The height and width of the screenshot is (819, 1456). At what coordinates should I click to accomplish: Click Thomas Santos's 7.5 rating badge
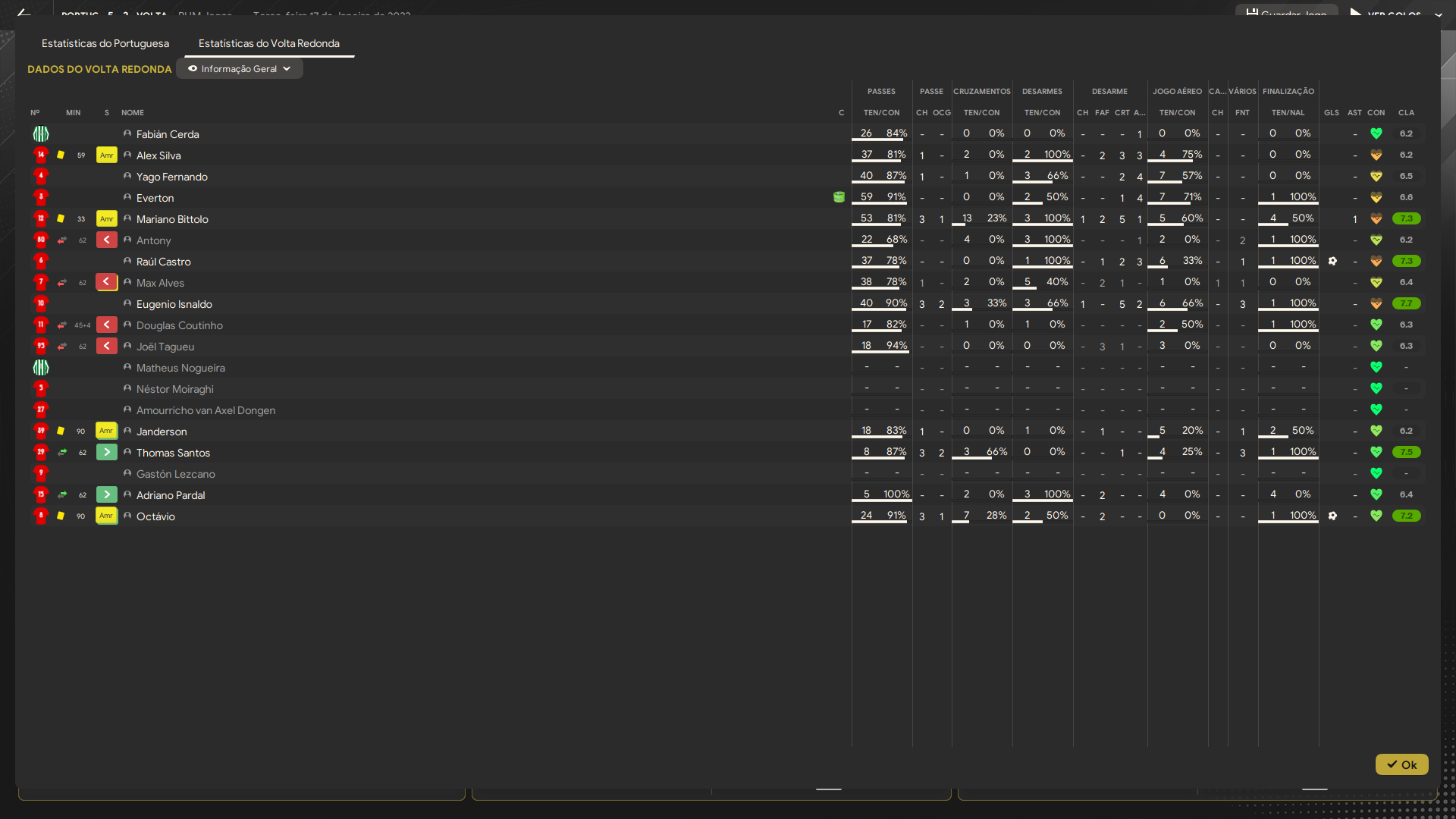pyautogui.click(x=1407, y=452)
